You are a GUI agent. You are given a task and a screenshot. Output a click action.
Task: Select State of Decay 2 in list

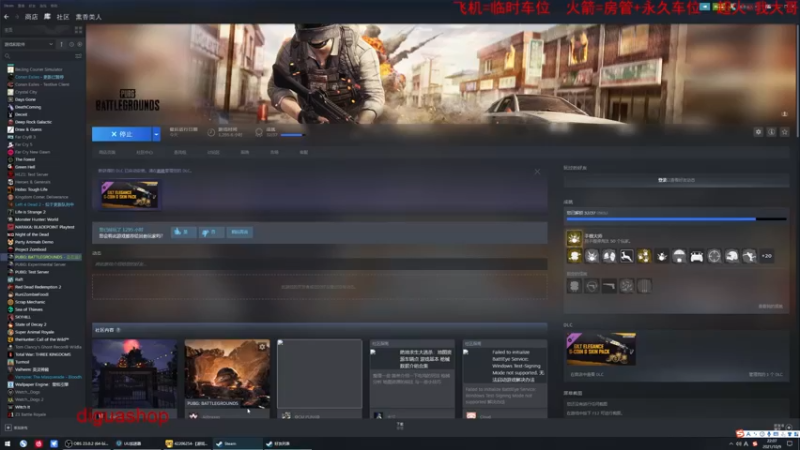(x=30, y=324)
